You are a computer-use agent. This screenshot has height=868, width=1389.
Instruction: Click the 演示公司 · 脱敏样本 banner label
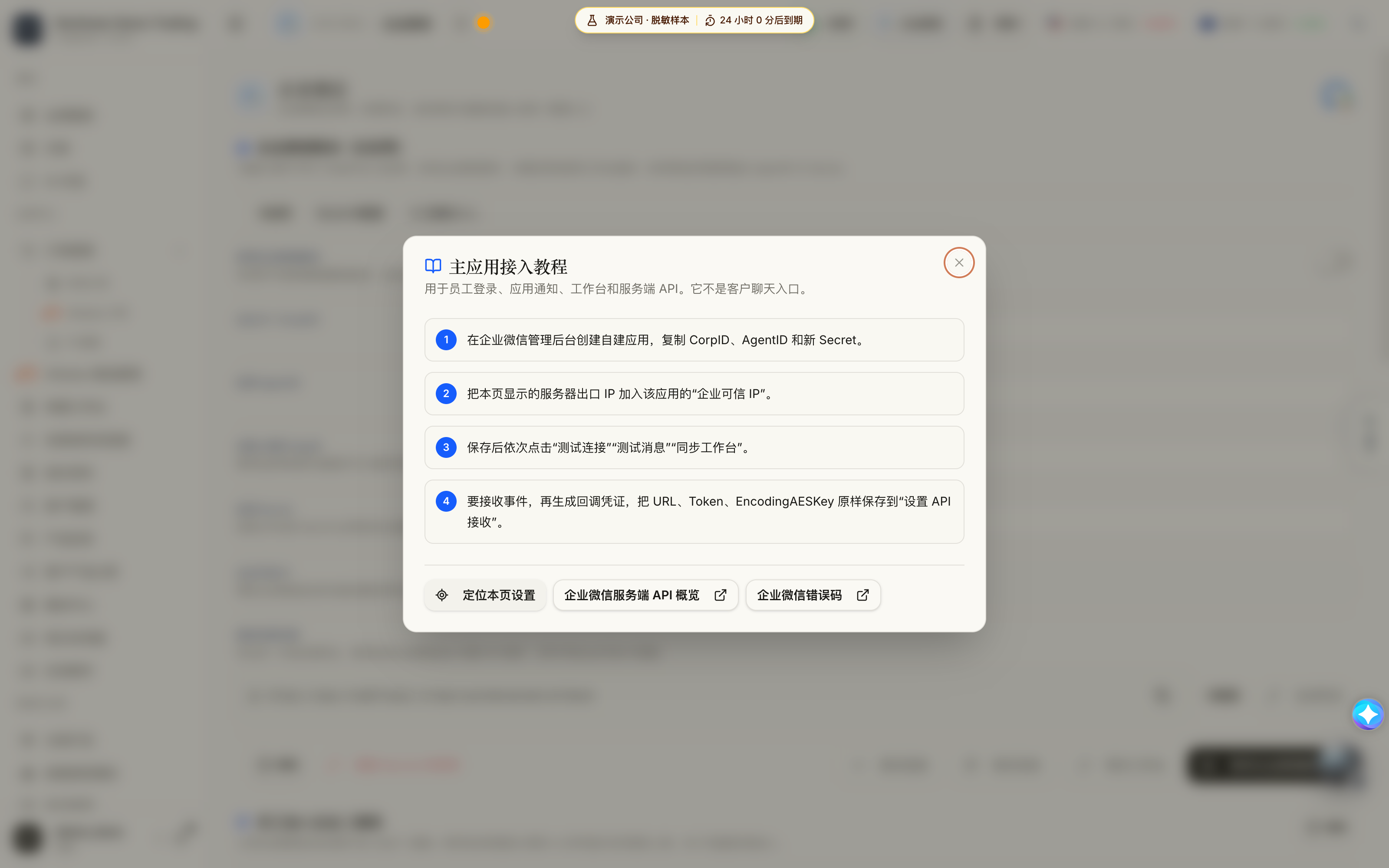[x=646, y=20]
